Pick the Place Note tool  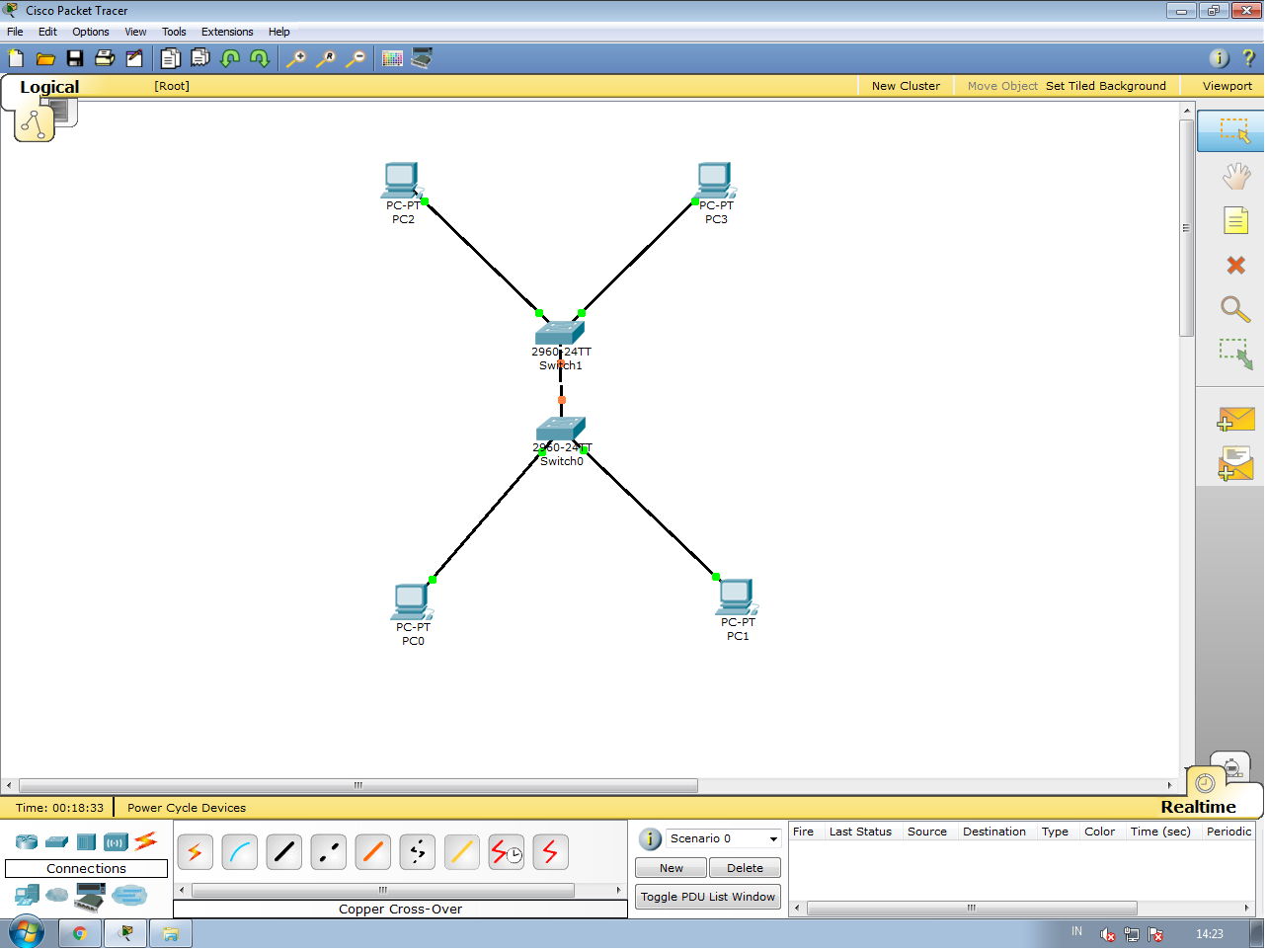(x=1235, y=219)
